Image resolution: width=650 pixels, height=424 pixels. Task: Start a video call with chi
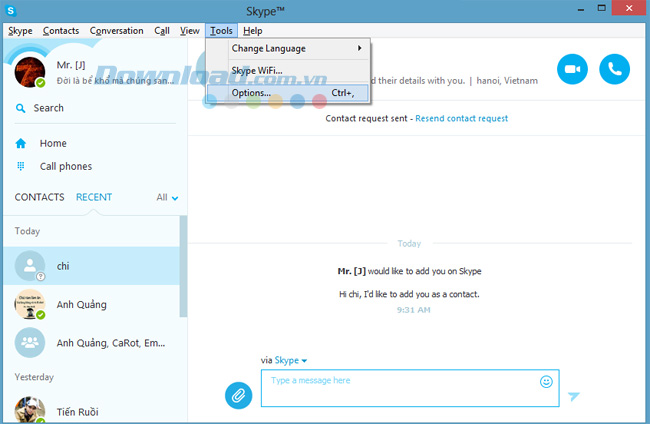[572, 69]
